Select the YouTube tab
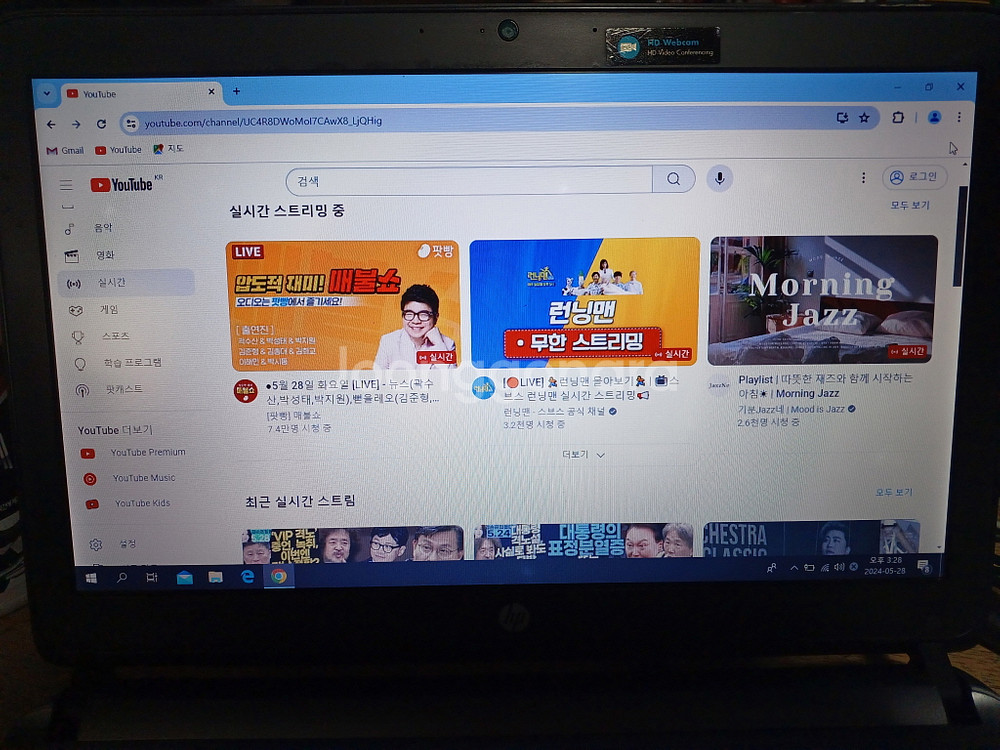Image resolution: width=1000 pixels, height=750 pixels. click(x=140, y=94)
